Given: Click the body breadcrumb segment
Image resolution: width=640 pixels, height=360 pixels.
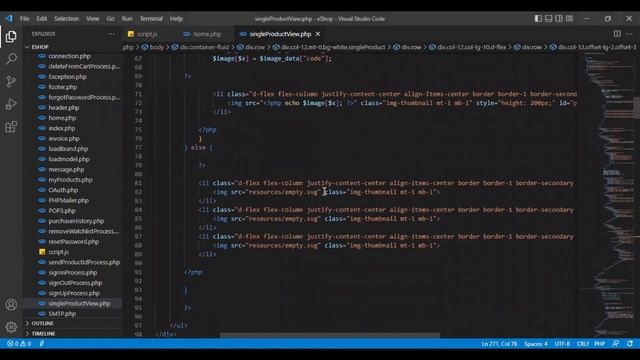Looking at the screenshot, I should [x=153, y=47].
